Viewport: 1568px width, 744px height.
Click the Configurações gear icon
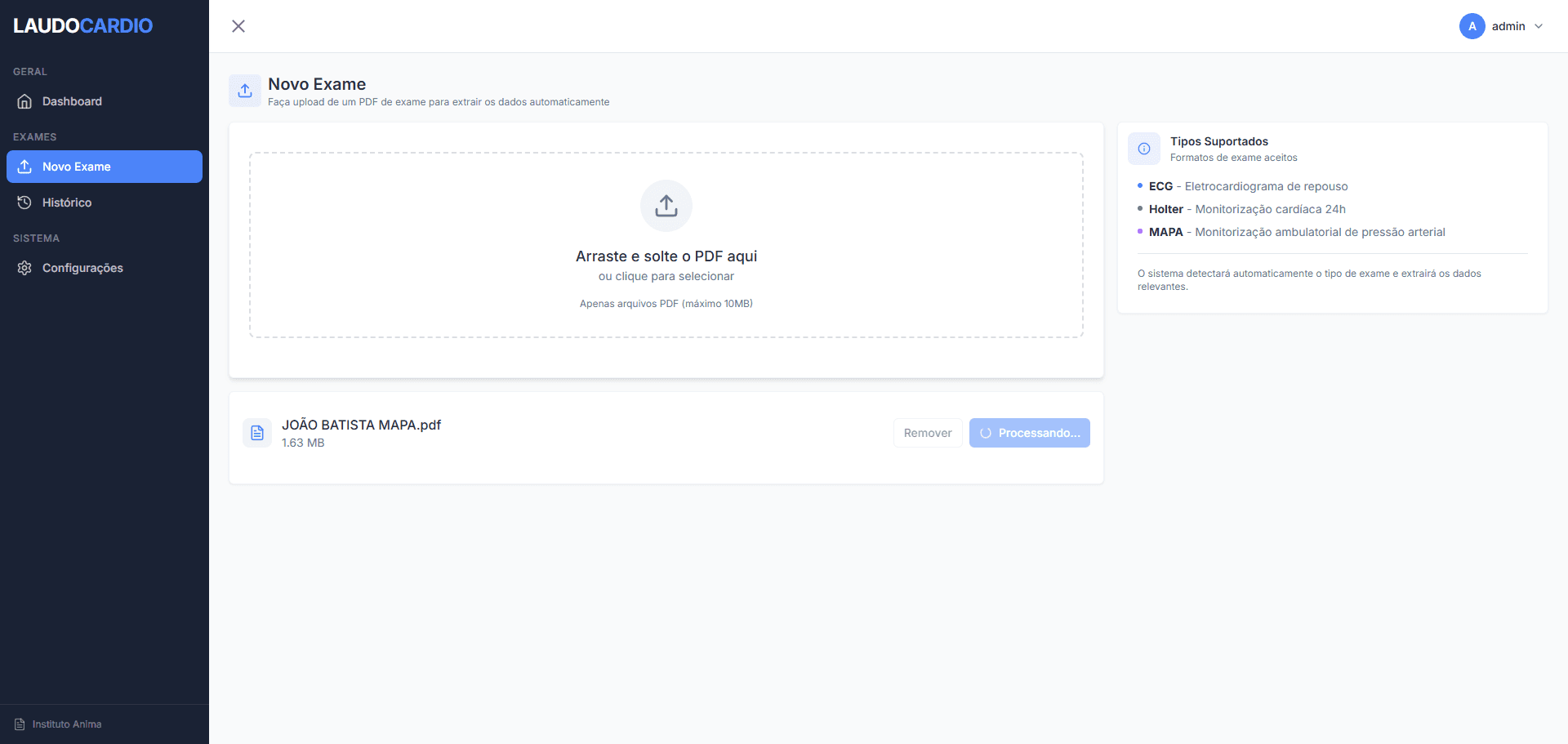pyautogui.click(x=24, y=268)
